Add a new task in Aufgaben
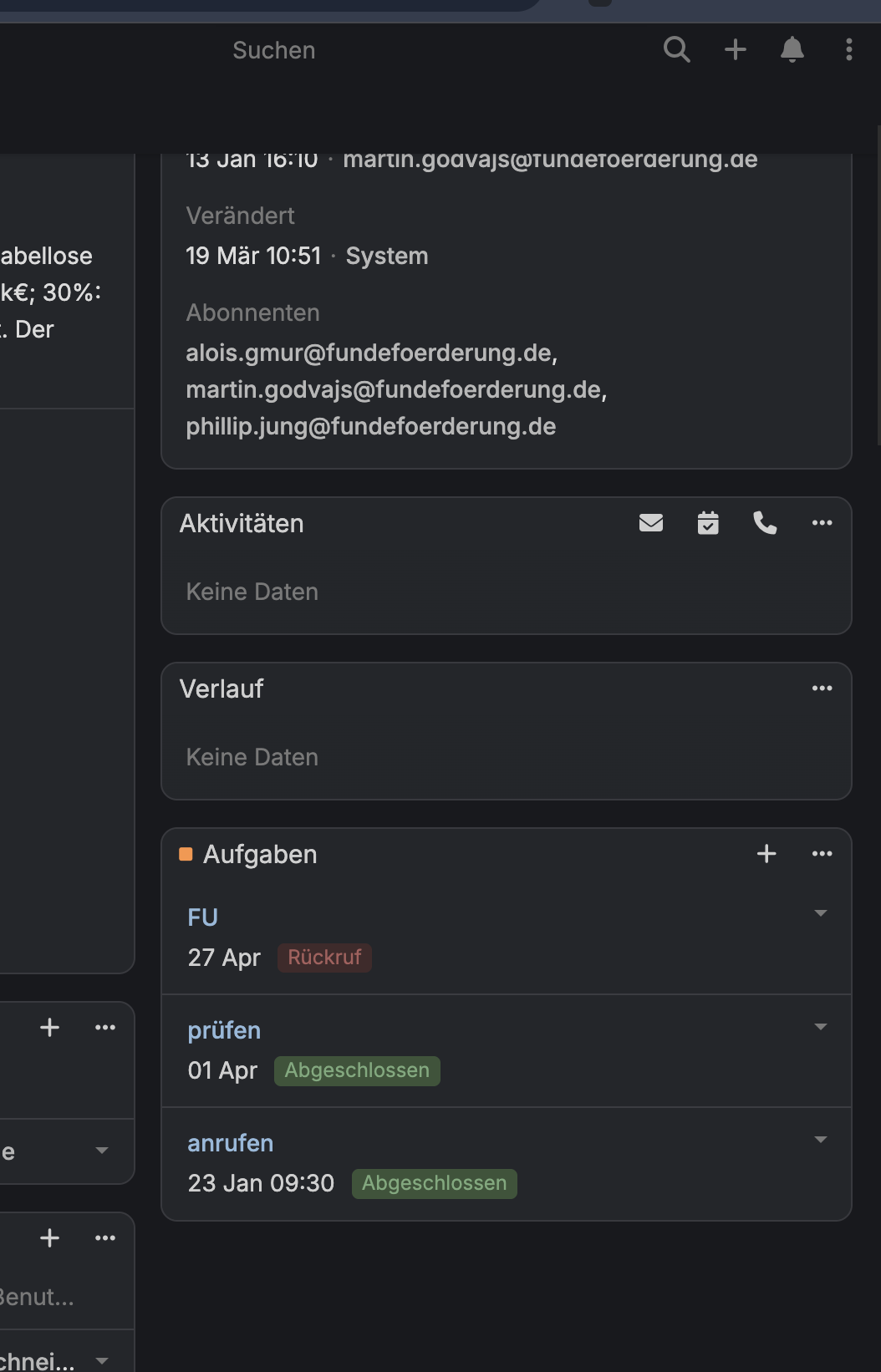This screenshot has height=1372, width=881. click(x=766, y=854)
